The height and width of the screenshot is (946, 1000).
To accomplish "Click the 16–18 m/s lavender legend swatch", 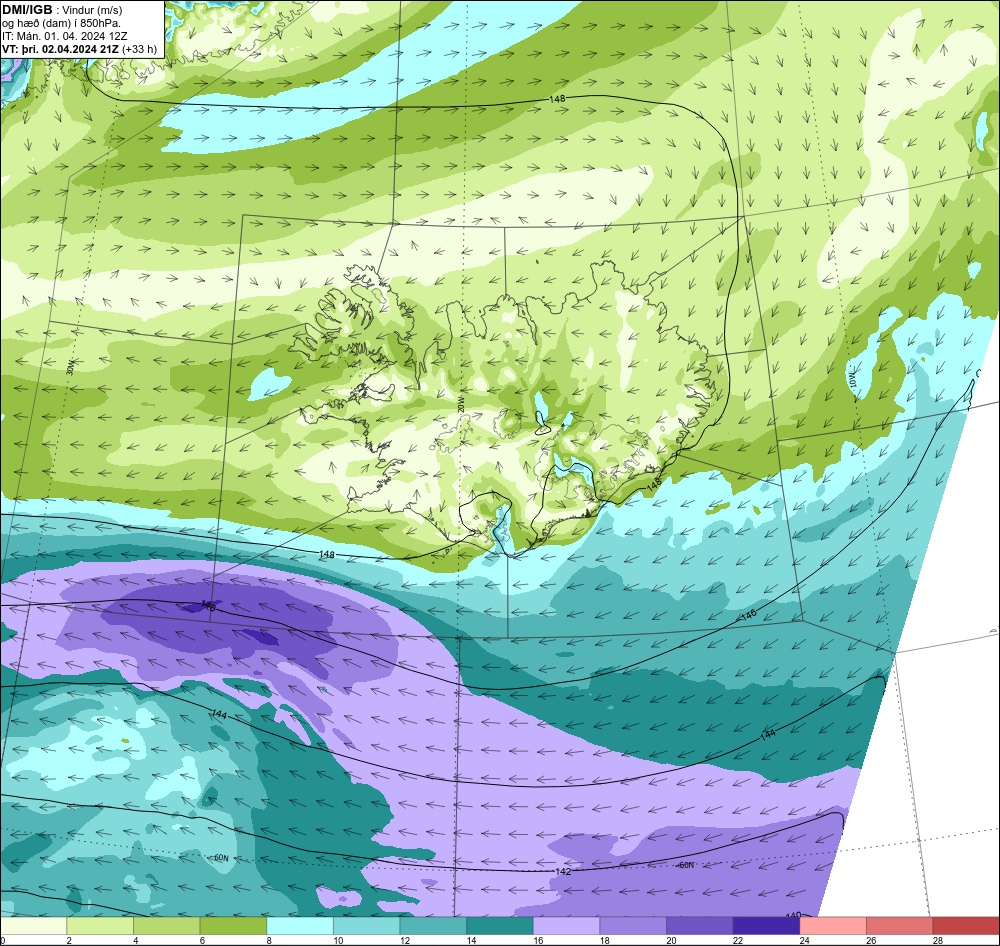I will click(x=566, y=926).
